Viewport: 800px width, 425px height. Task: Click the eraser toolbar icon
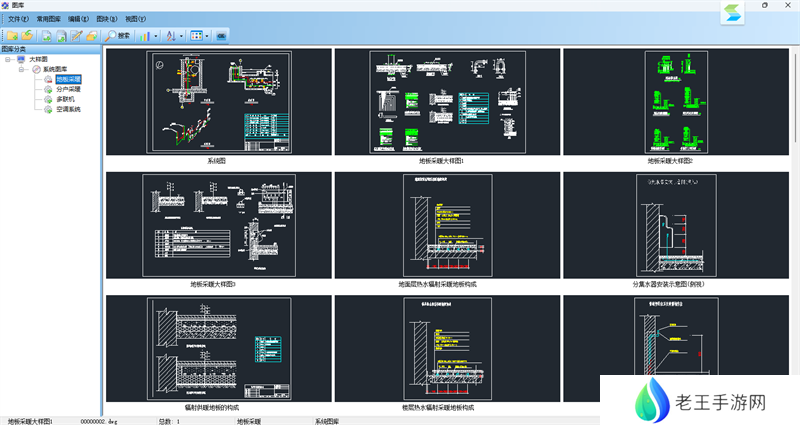click(x=91, y=35)
